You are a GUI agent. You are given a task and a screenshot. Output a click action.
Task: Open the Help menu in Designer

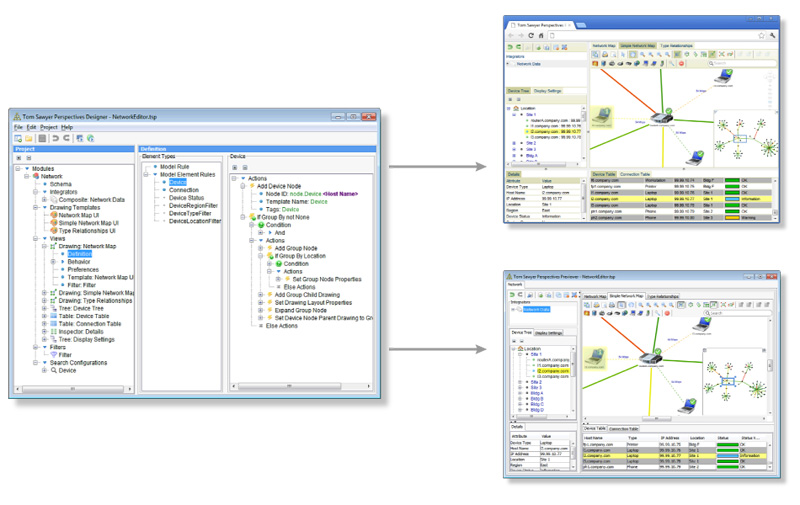(67, 127)
